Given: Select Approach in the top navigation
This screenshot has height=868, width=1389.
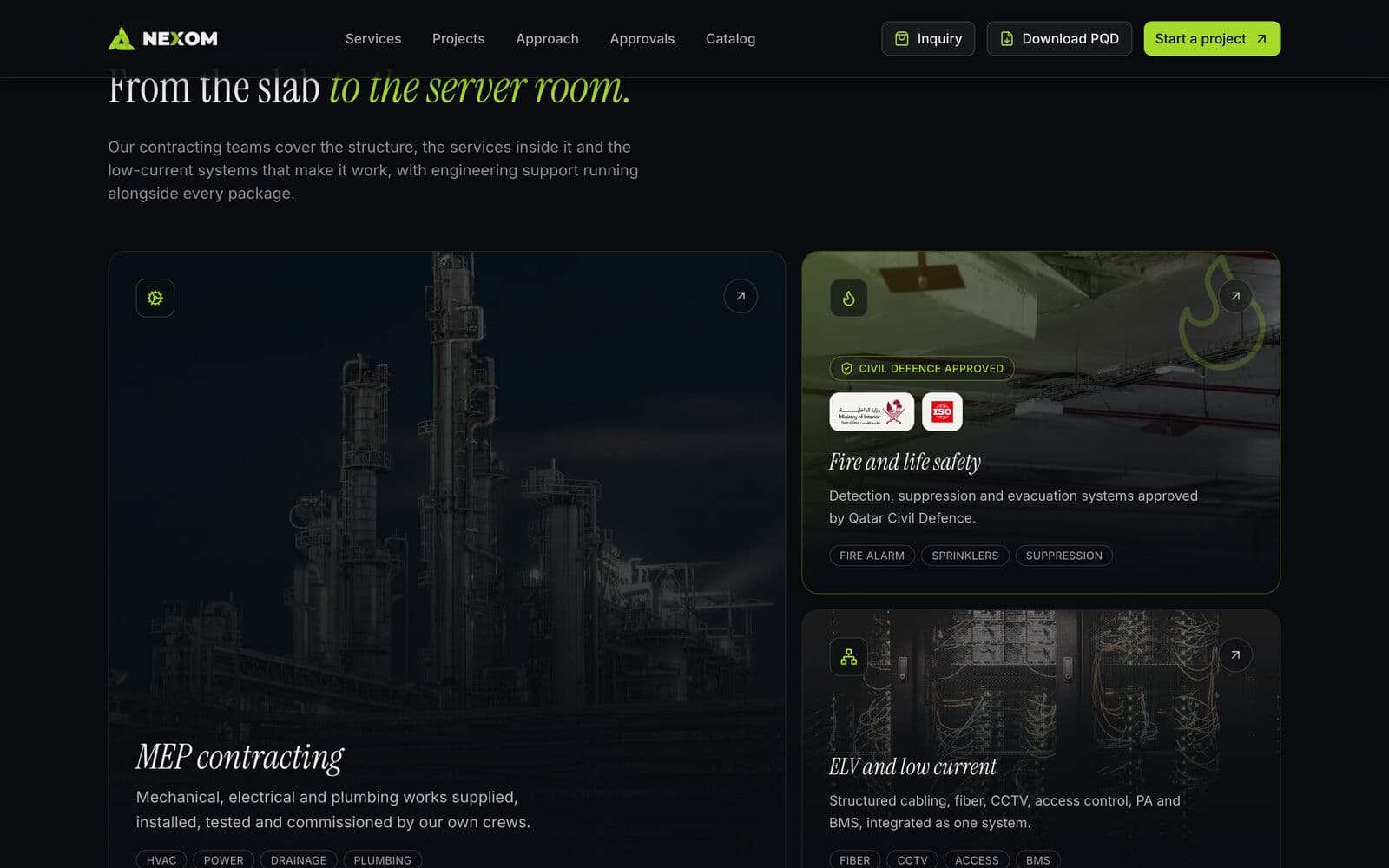Looking at the screenshot, I should (x=547, y=38).
